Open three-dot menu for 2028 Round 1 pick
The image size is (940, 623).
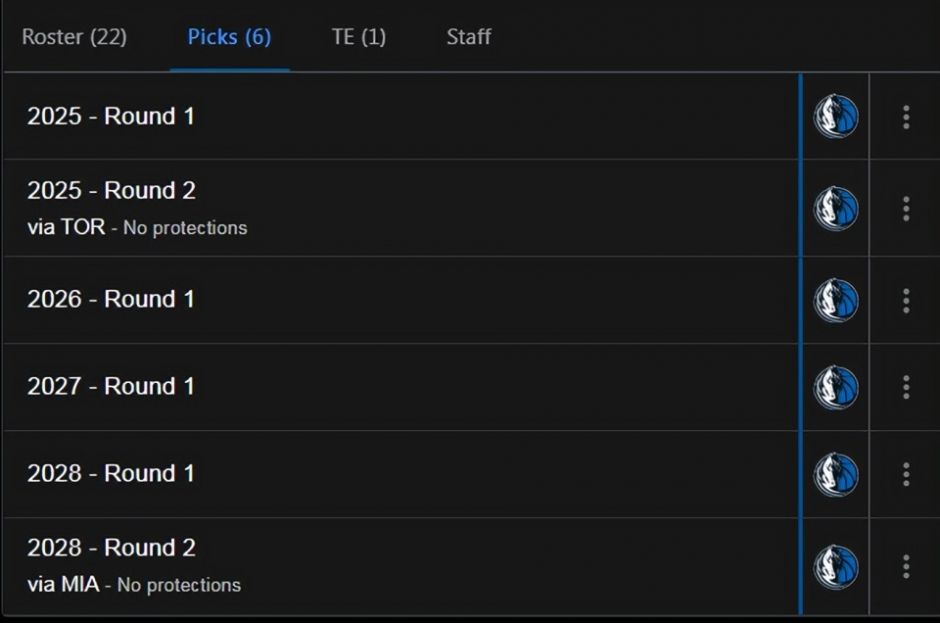click(x=906, y=474)
